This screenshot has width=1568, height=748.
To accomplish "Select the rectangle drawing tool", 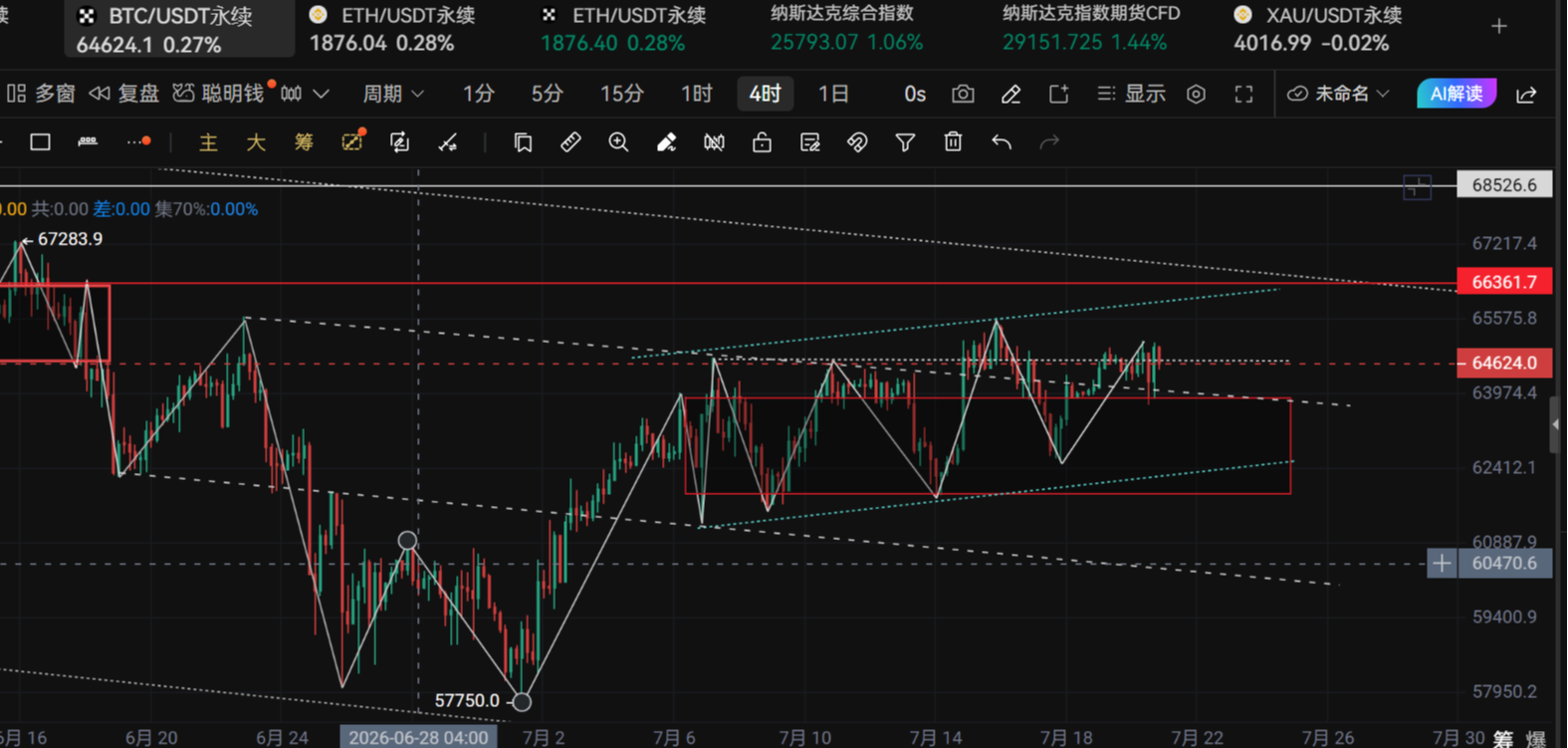I will pos(40,142).
